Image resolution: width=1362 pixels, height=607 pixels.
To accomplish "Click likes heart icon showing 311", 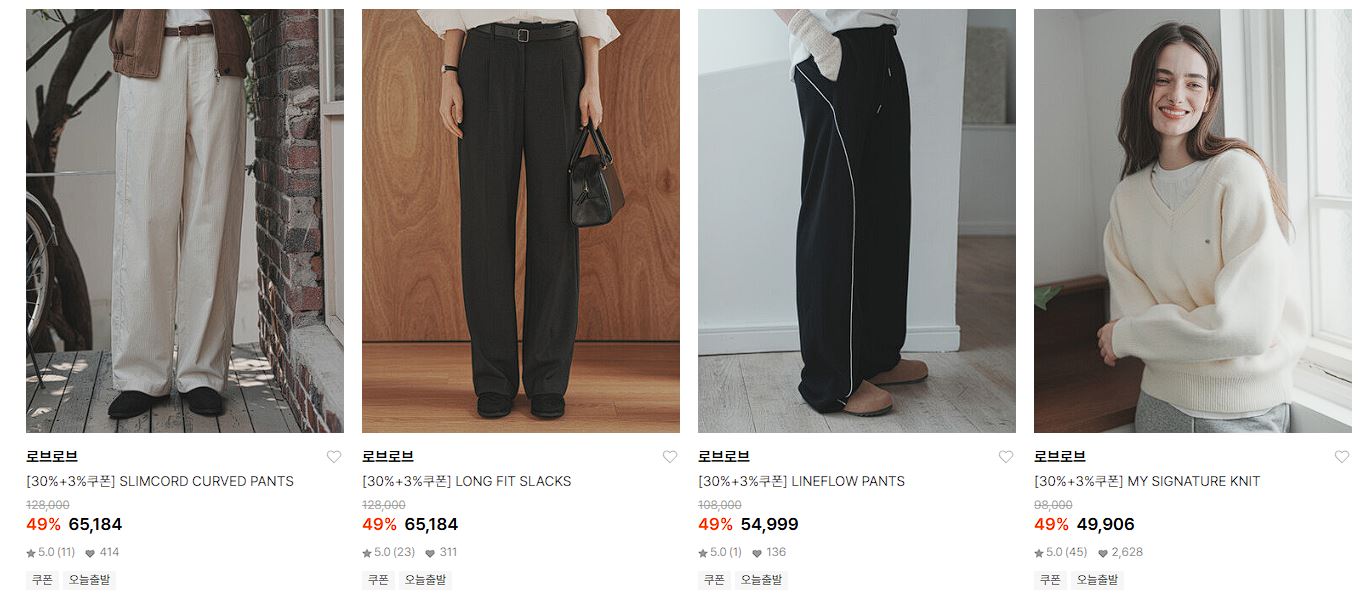I will (x=430, y=553).
